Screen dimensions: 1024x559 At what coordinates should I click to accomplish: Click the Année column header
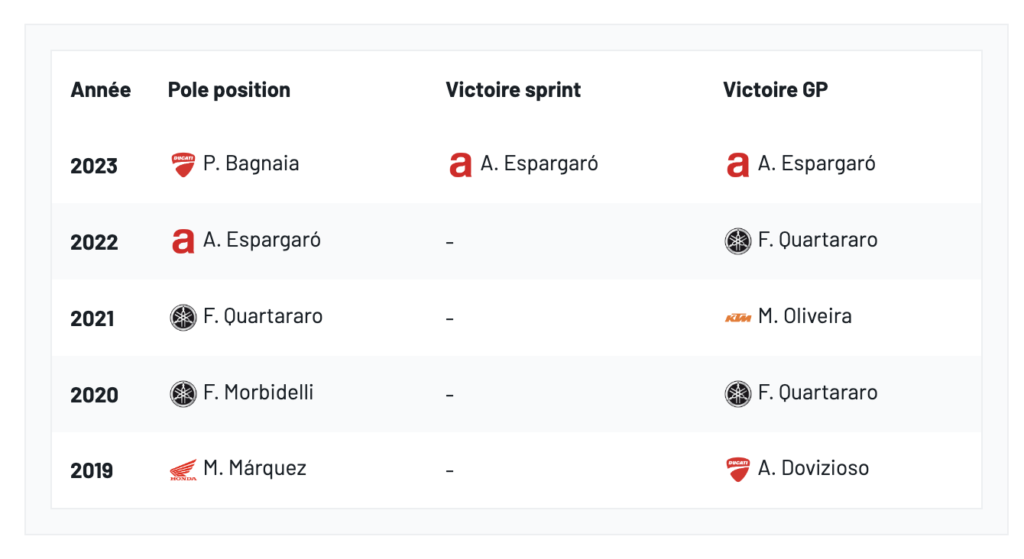[x=100, y=90]
